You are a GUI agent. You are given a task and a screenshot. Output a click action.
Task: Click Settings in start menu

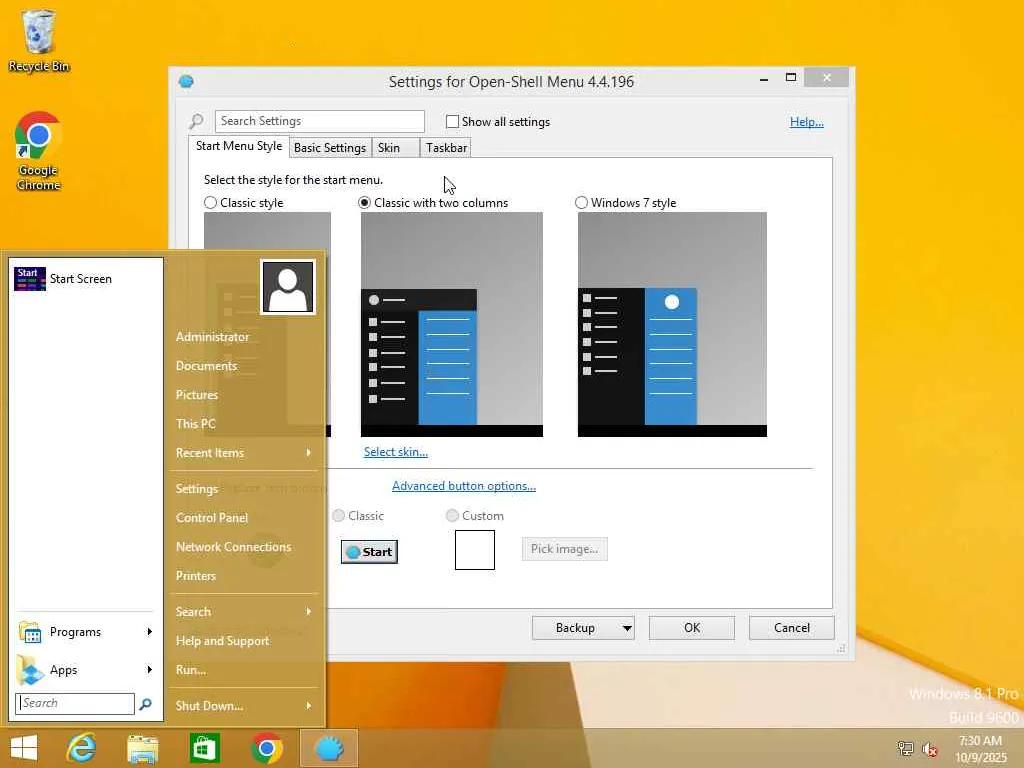[x=197, y=489]
